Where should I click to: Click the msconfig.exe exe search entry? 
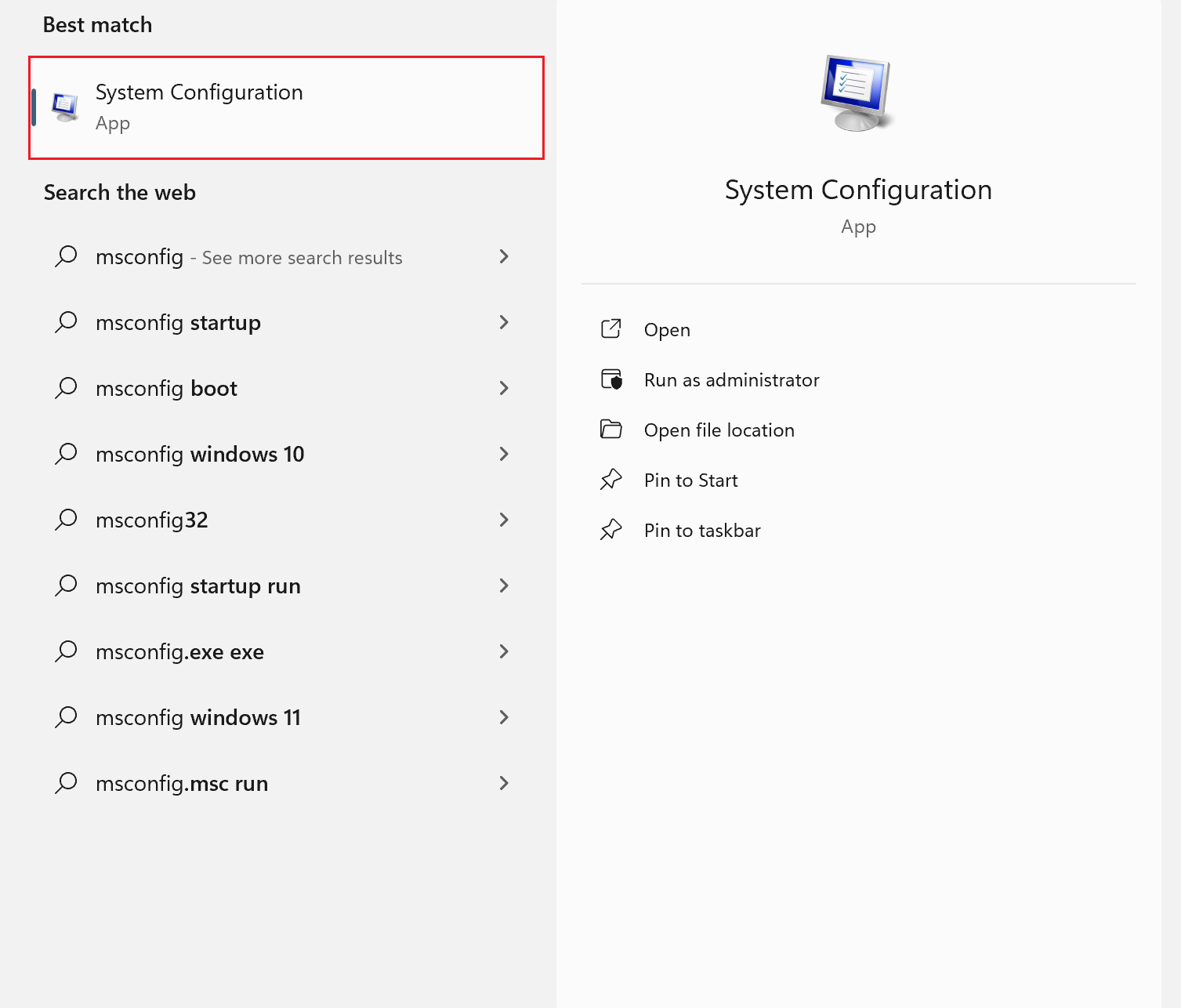click(x=179, y=651)
